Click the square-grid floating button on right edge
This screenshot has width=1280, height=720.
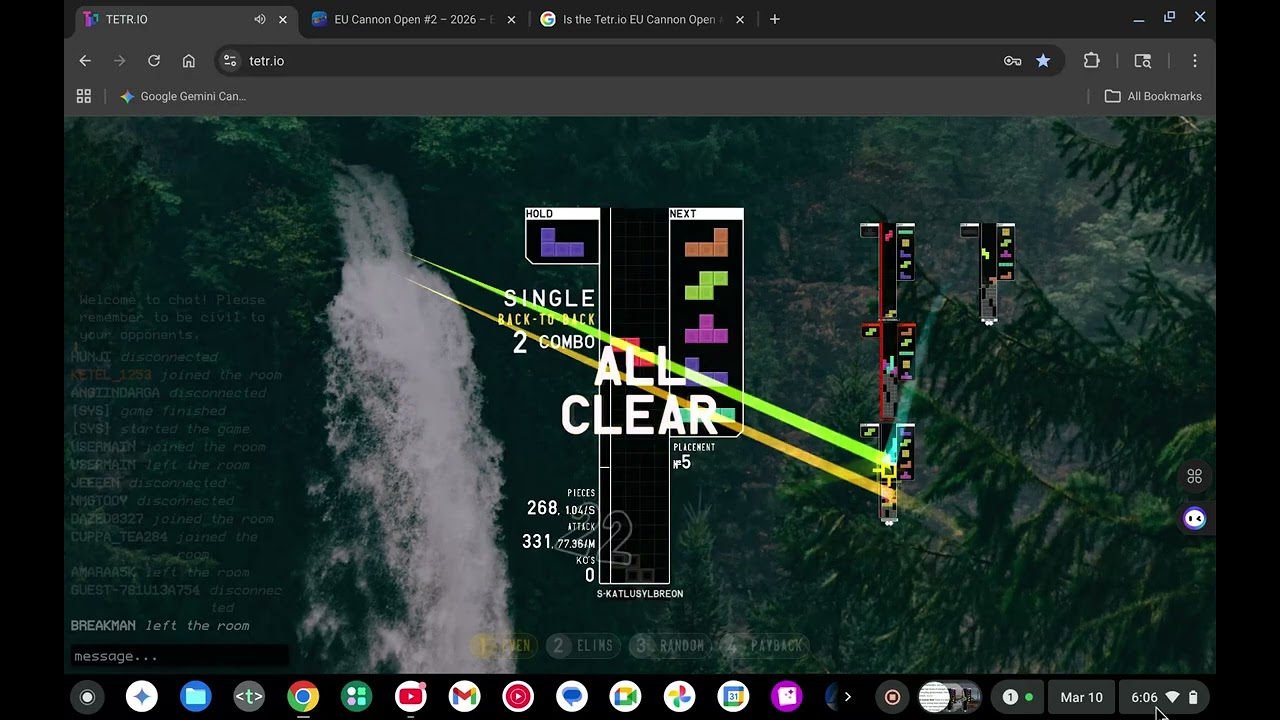pyautogui.click(x=1194, y=476)
